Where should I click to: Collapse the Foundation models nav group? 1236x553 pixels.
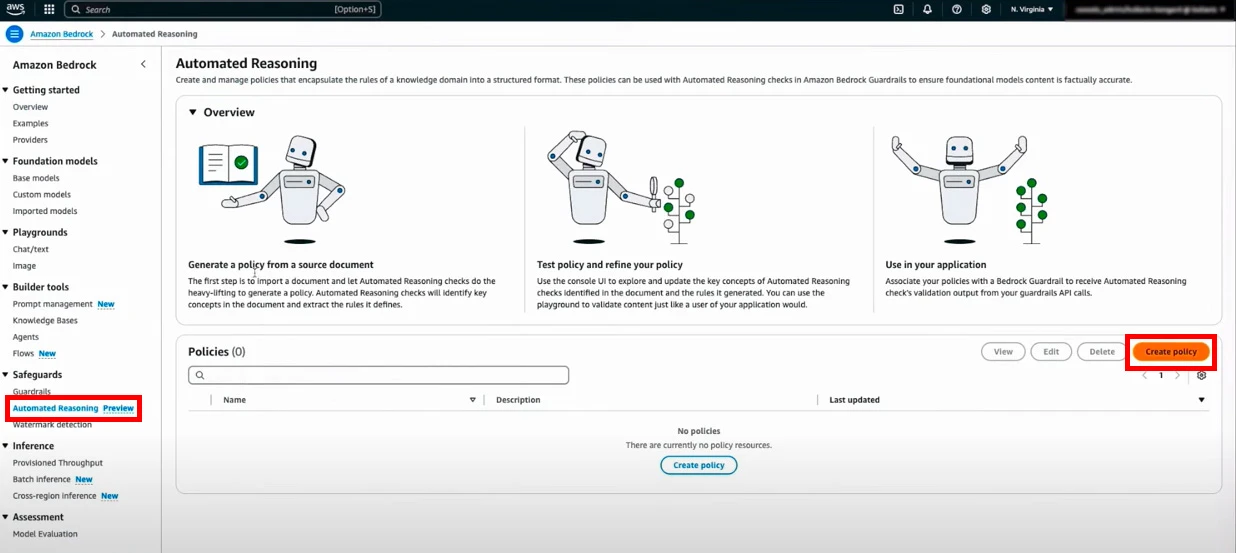coord(6,161)
